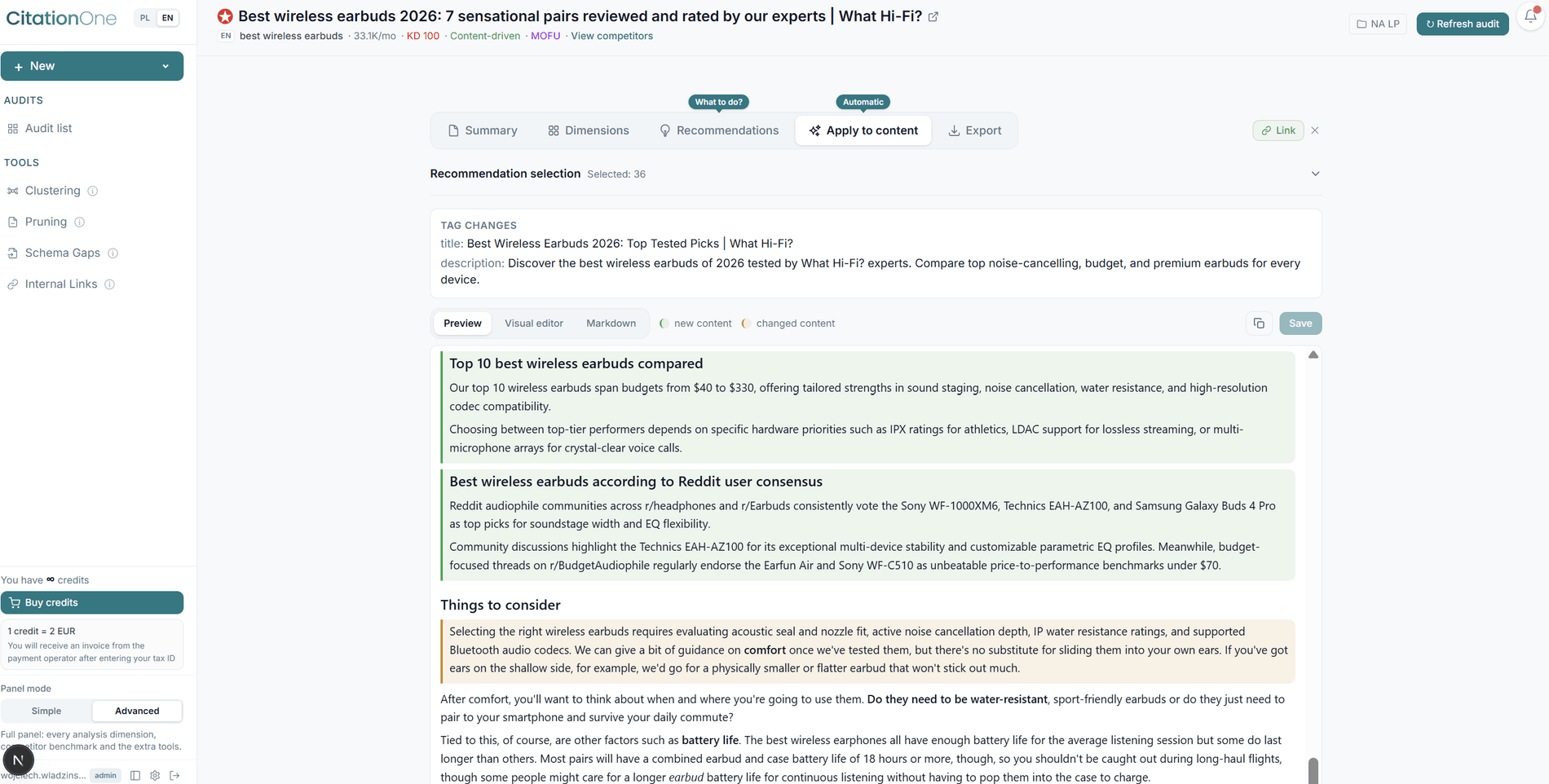Click the CitationOne logo

pos(61,18)
